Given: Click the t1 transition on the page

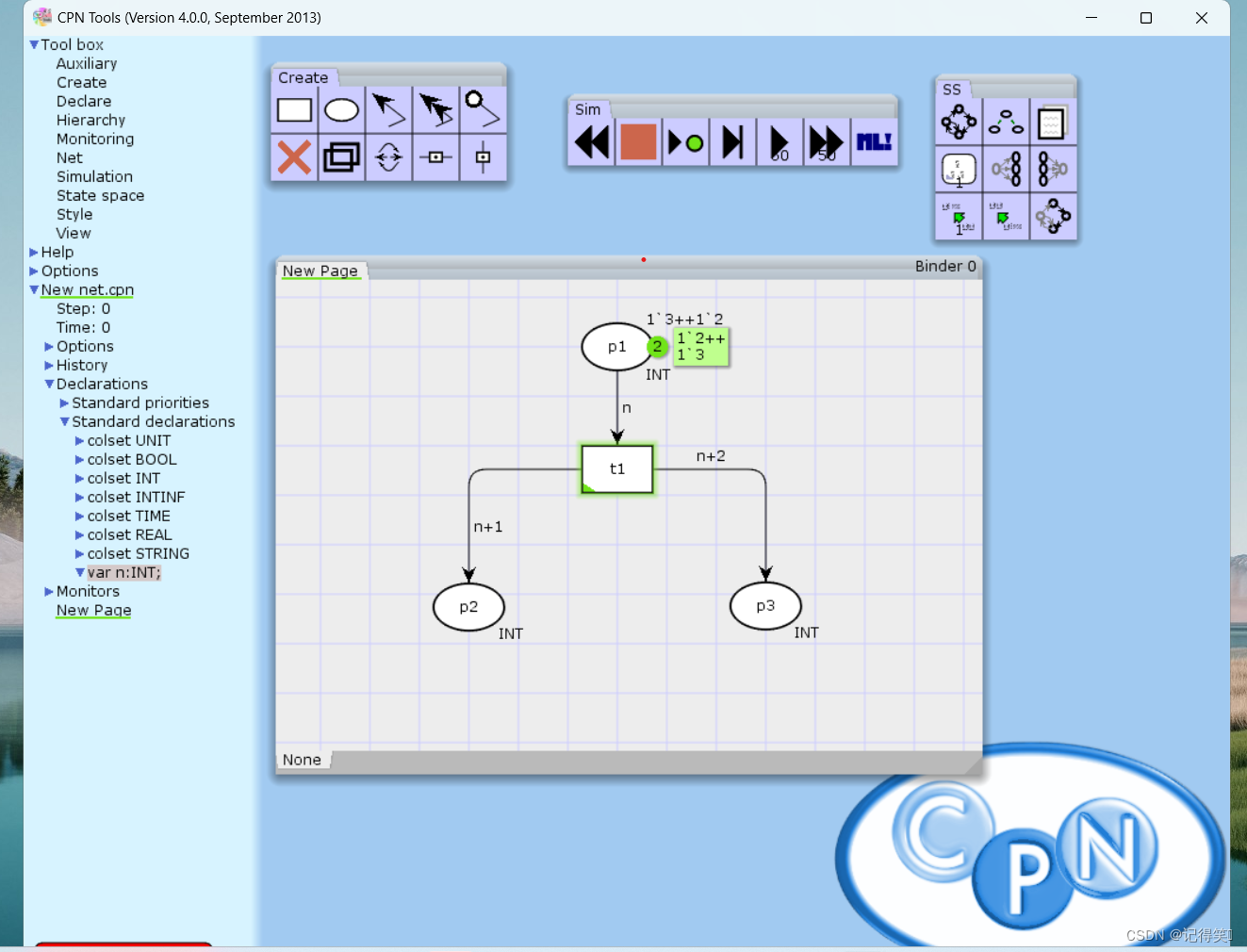Looking at the screenshot, I should point(615,468).
